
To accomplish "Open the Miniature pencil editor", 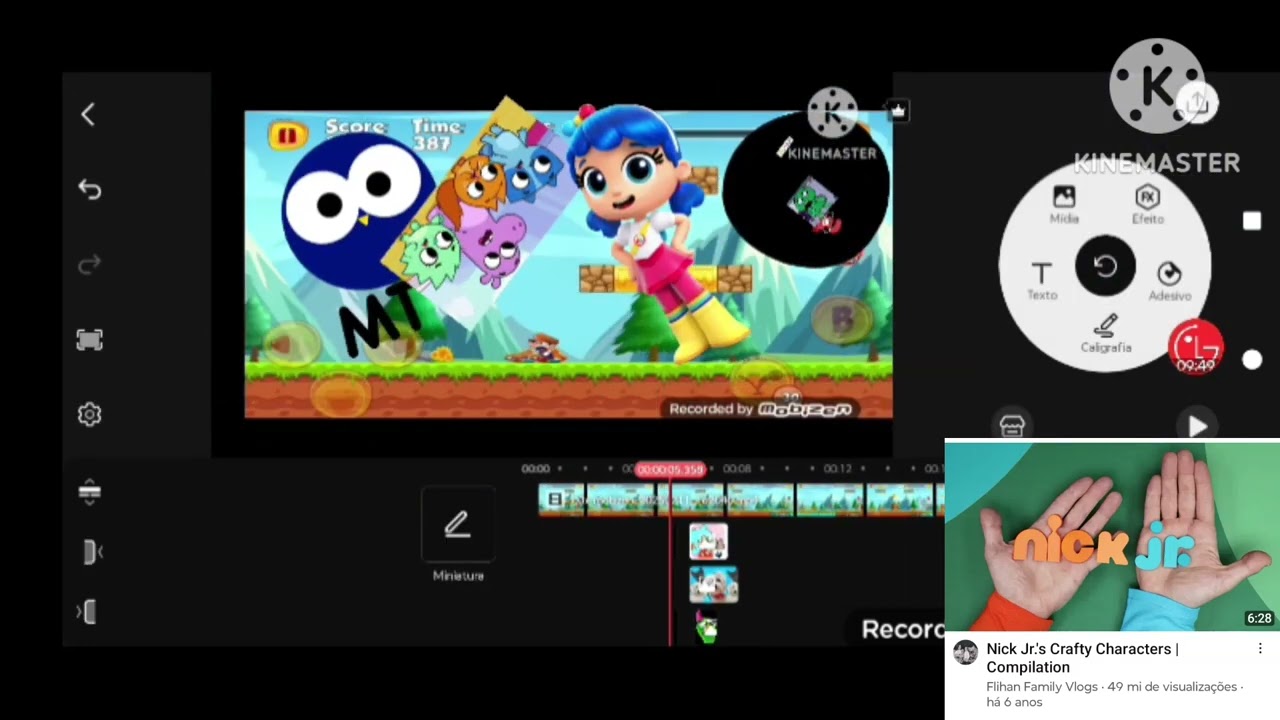I will click(458, 525).
